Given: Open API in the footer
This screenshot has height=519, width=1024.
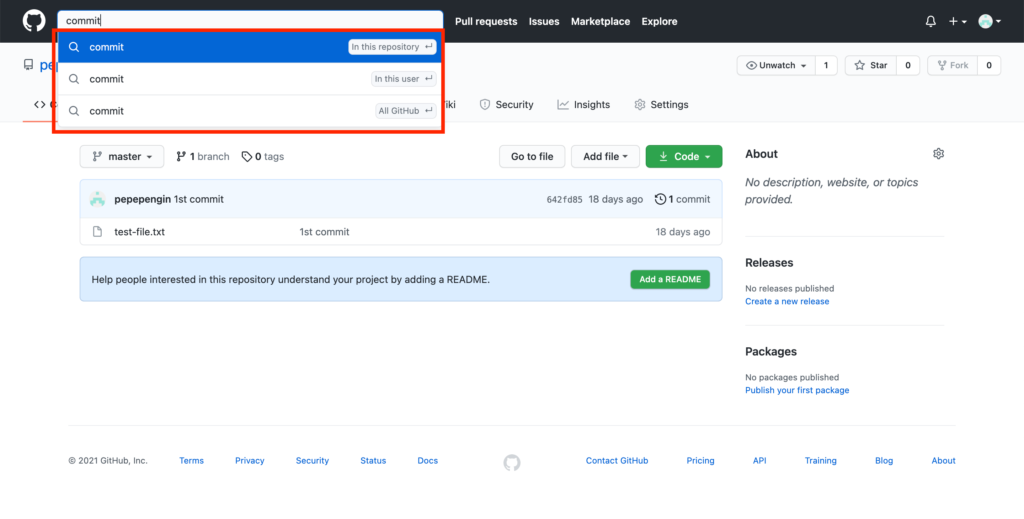Looking at the screenshot, I should (x=760, y=460).
